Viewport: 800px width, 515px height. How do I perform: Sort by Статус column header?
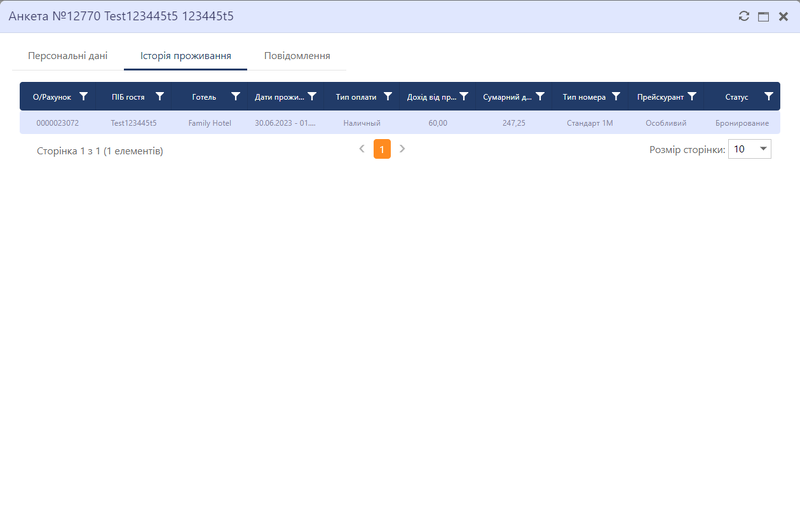tap(736, 97)
